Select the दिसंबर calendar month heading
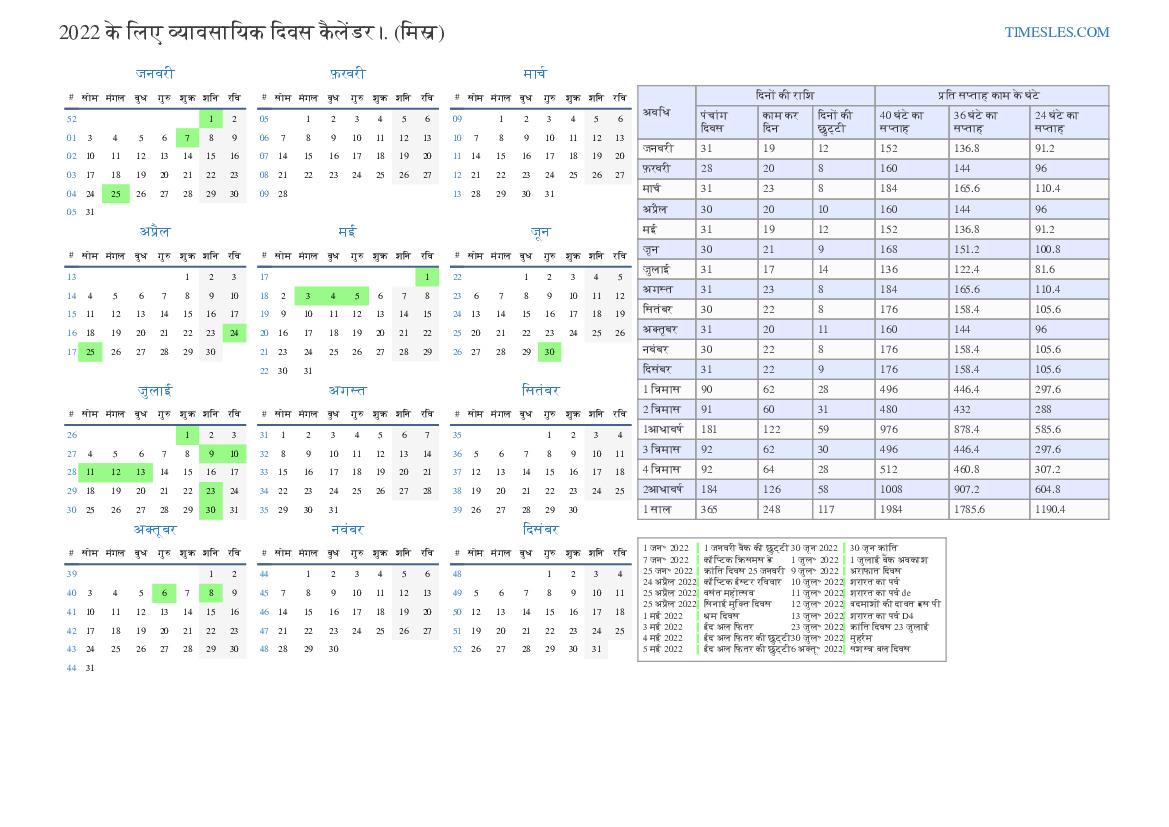Screen dimensions: 1169x827 540,529
